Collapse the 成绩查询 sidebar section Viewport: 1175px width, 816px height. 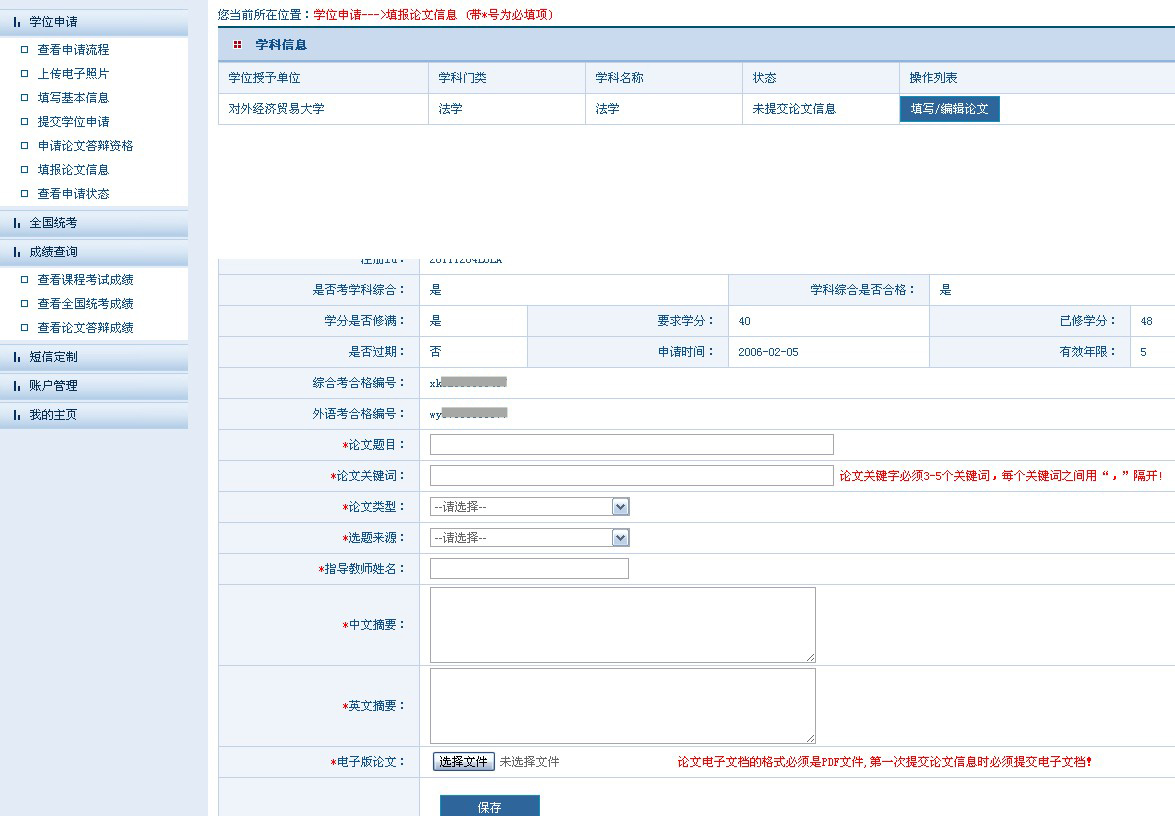coord(94,253)
